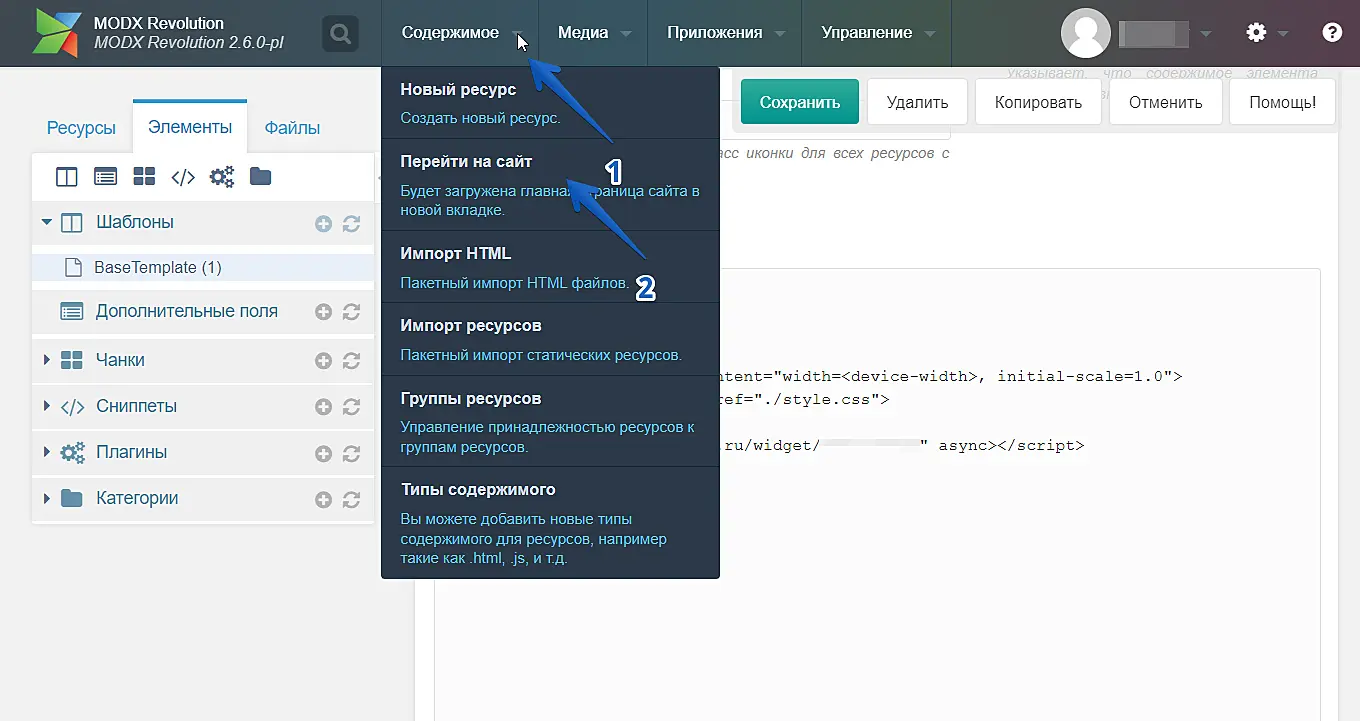Add a new chunk with plus icon

323,361
